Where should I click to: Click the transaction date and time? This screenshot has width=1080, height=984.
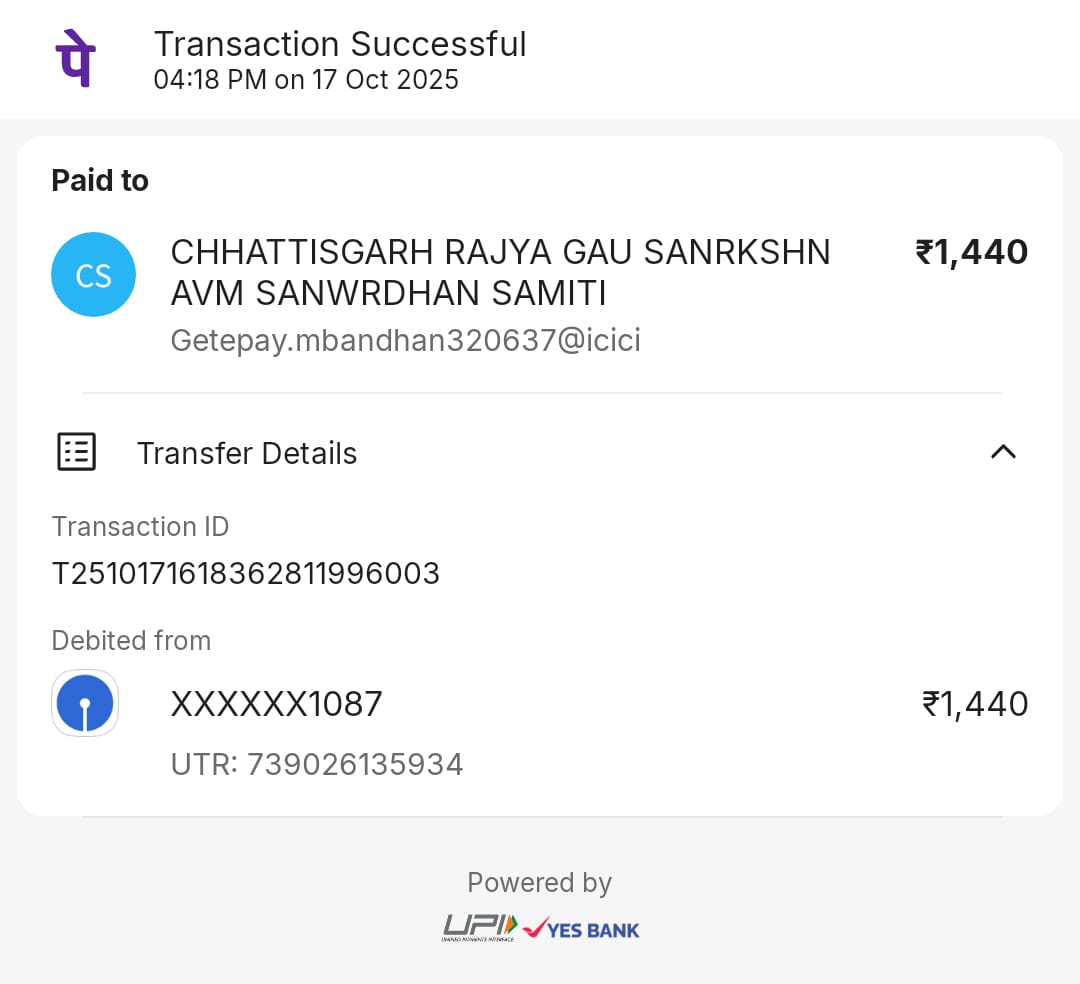point(306,80)
